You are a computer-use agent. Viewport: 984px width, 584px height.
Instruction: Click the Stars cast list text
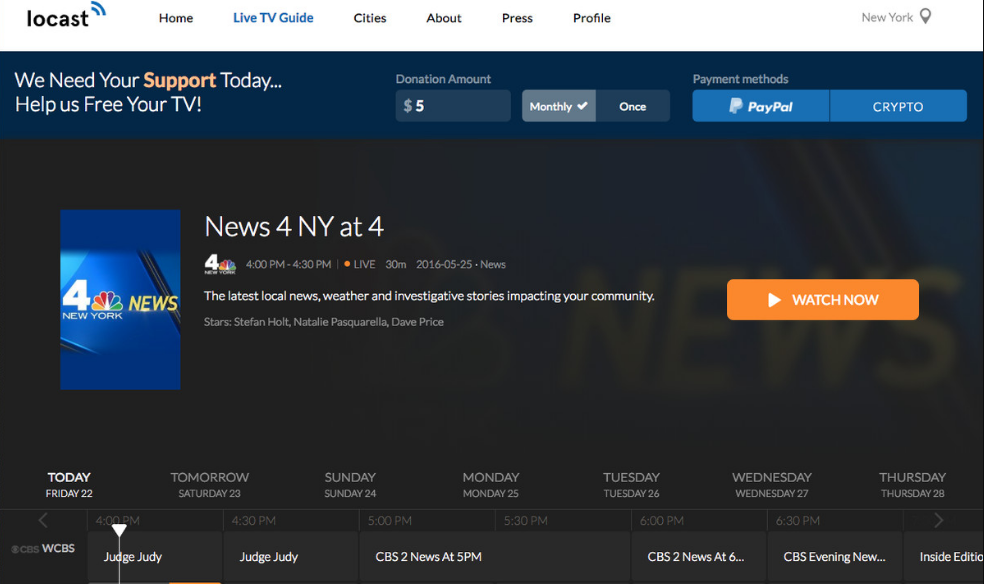pos(324,322)
